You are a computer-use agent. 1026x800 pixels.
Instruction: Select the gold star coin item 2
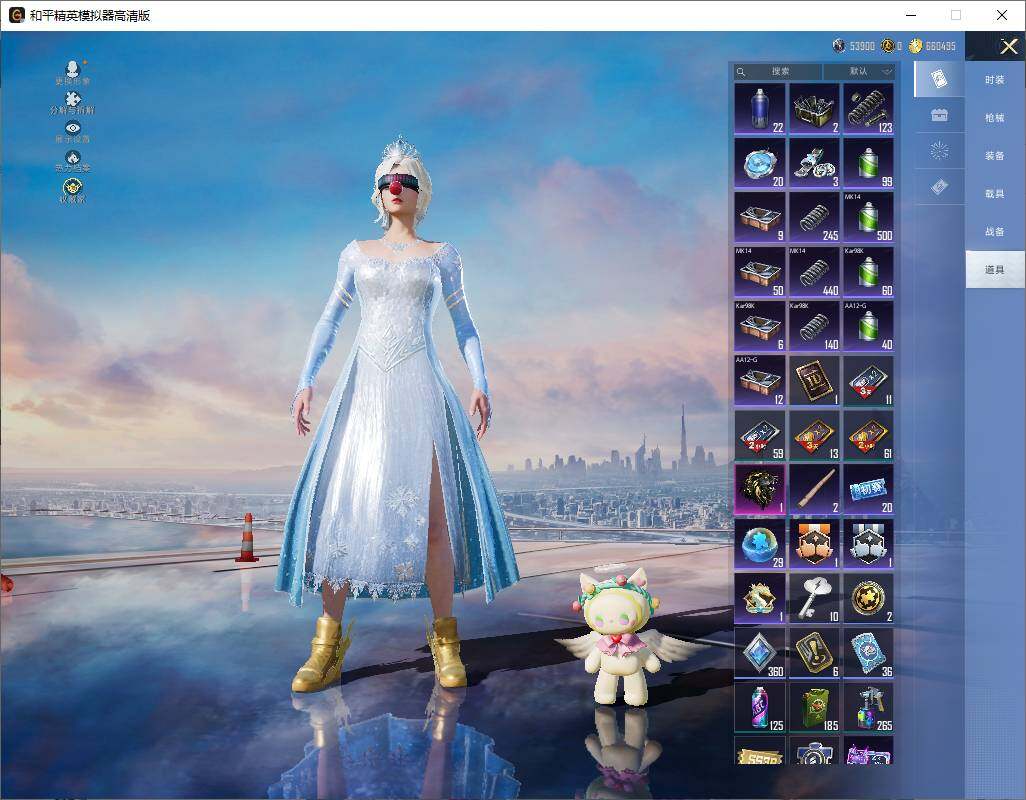868,599
